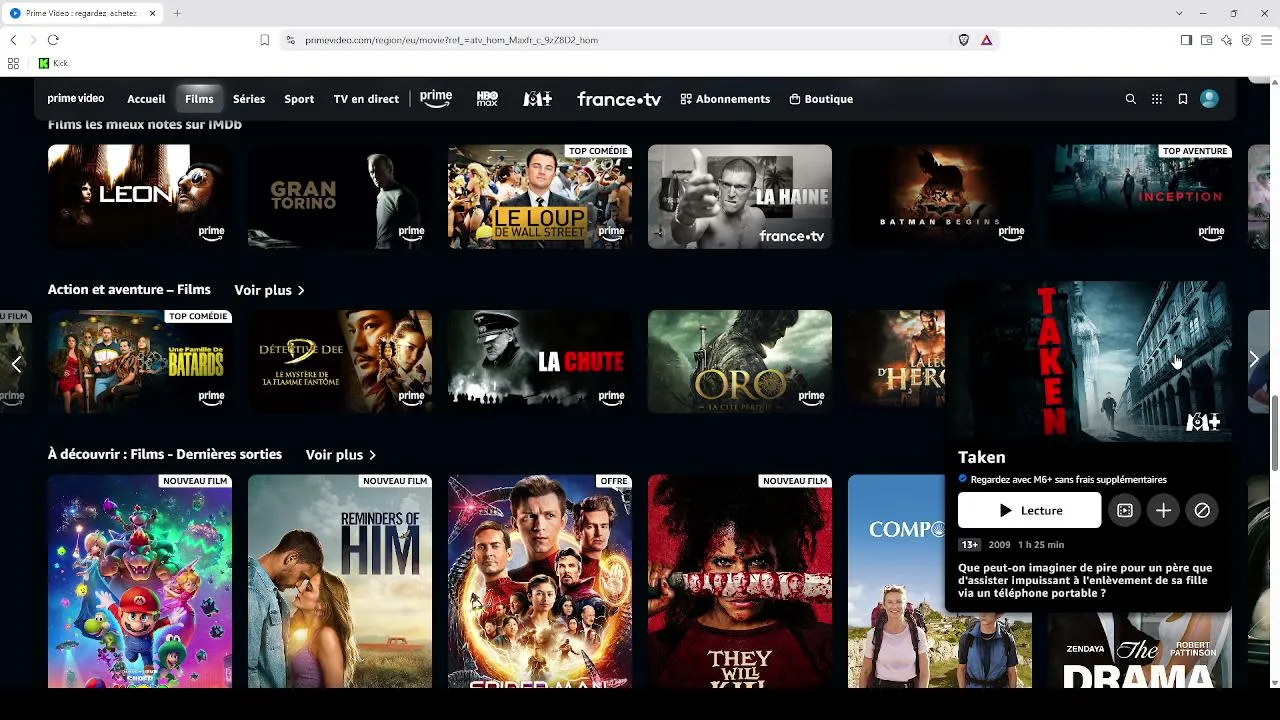Play Taken with the Lecture button
Viewport: 1280px width, 720px height.
pyautogui.click(x=1029, y=511)
